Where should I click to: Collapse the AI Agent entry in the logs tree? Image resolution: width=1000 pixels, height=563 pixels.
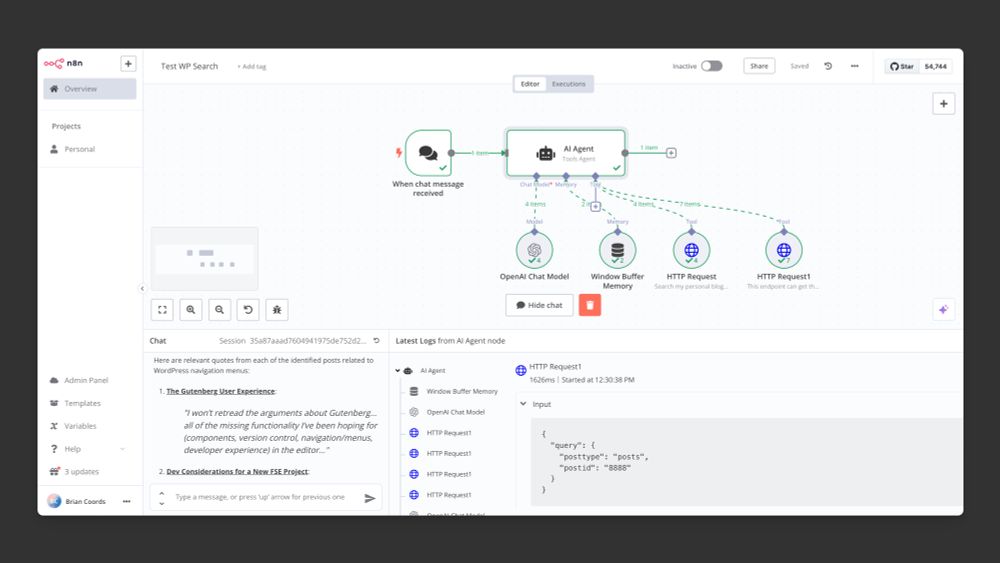[397, 370]
